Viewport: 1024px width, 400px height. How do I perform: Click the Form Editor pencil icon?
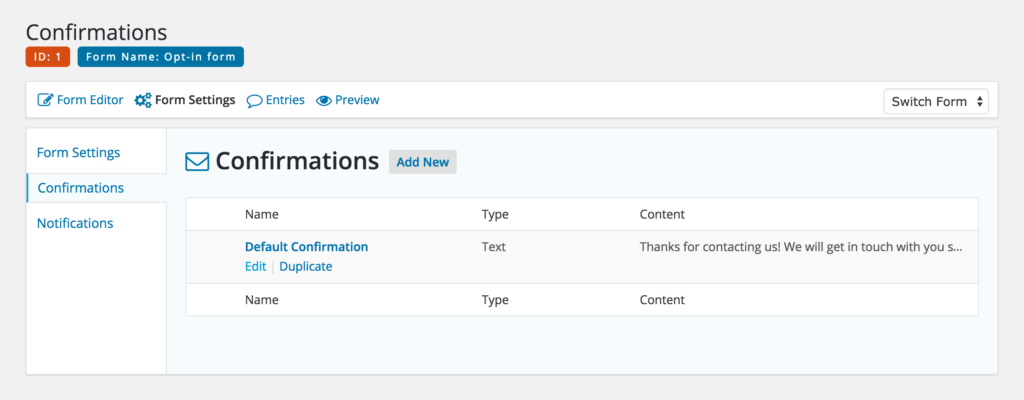[45, 100]
